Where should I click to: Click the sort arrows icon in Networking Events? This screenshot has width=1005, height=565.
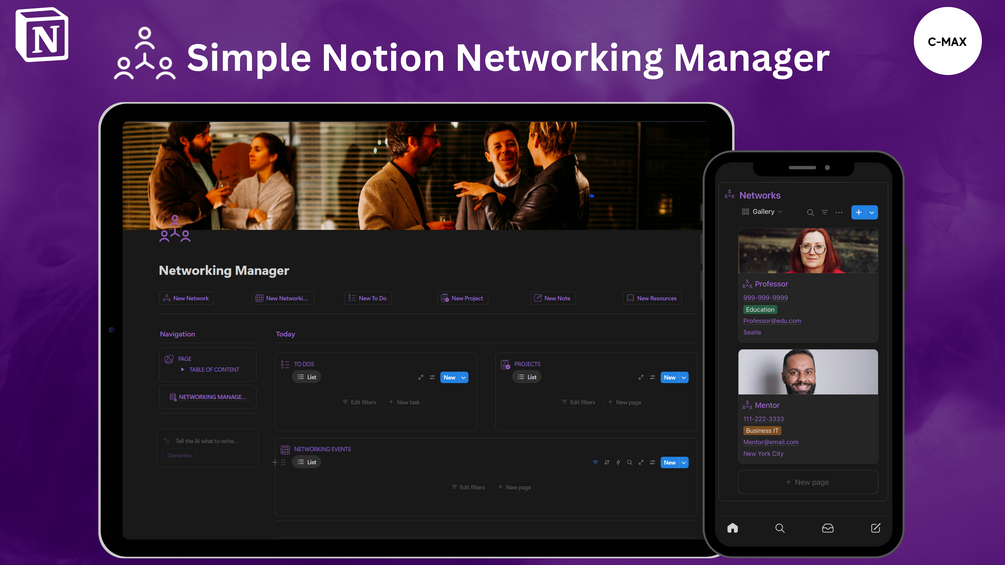(606, 463)
